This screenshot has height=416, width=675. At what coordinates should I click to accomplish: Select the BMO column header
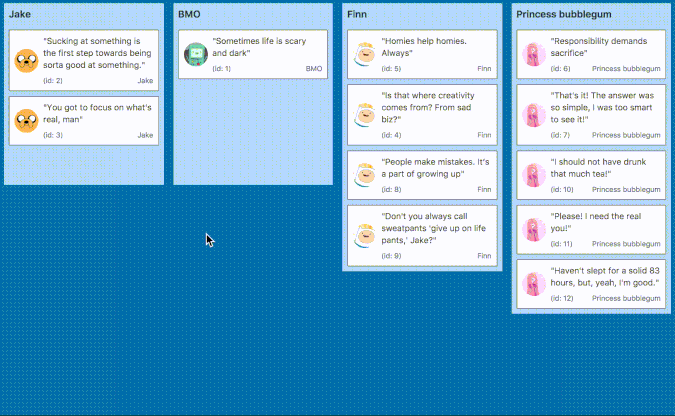pos(189,14)
